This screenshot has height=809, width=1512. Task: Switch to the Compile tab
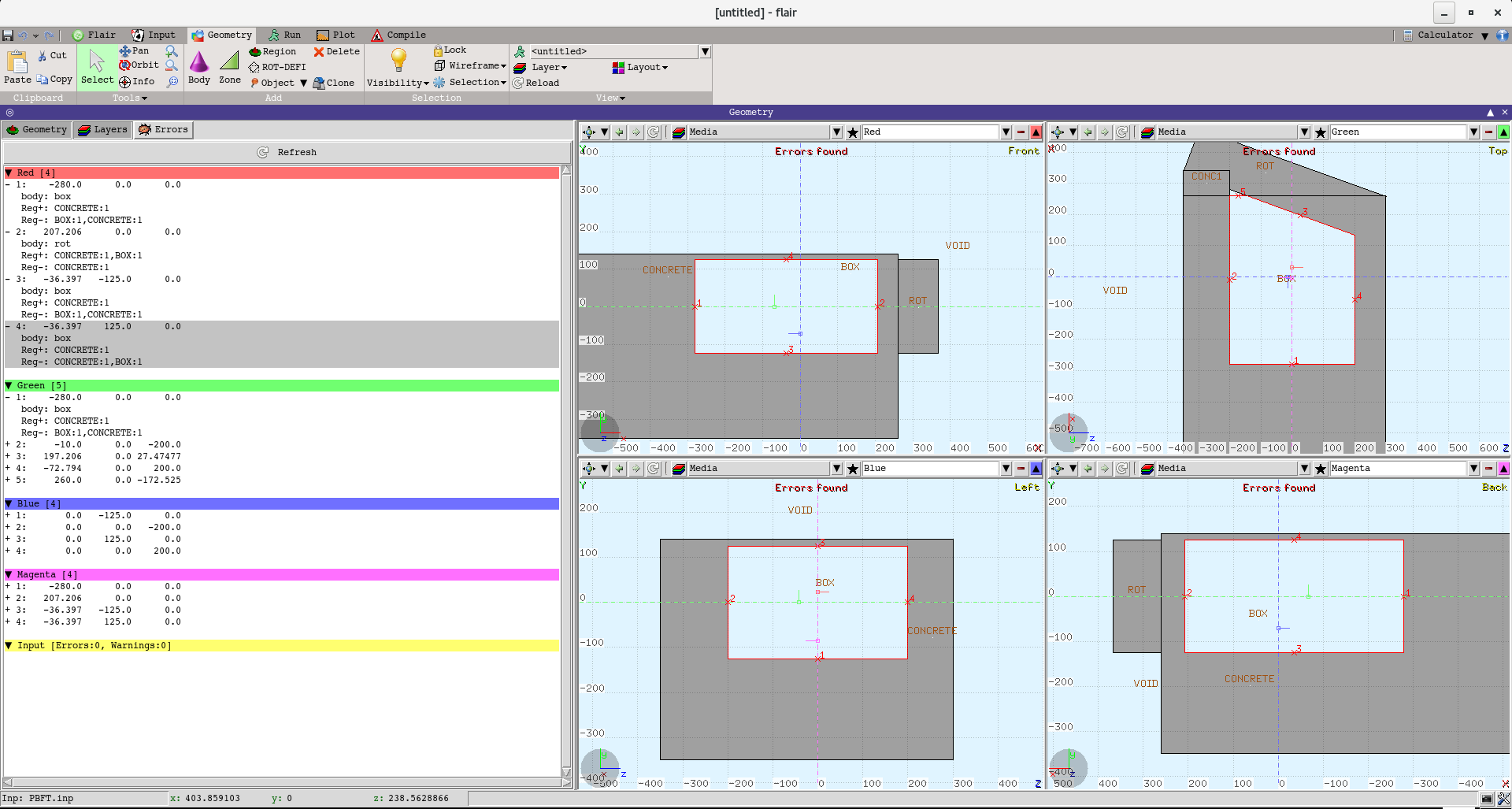point(399,35)
